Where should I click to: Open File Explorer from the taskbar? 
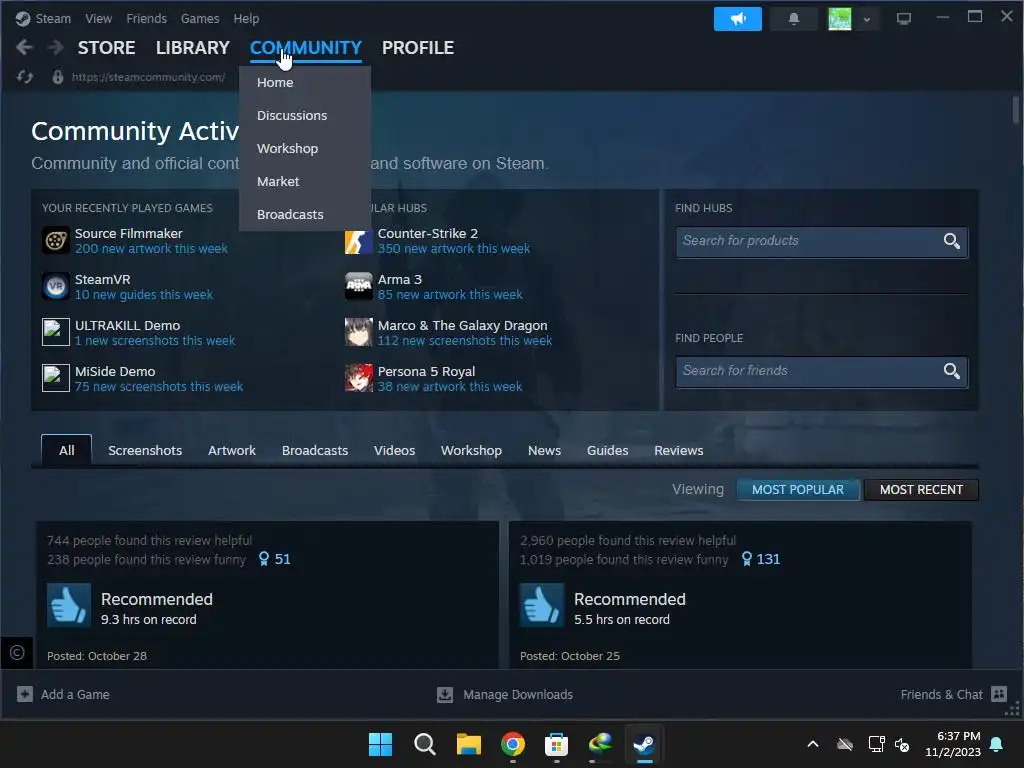click(468, 744)
